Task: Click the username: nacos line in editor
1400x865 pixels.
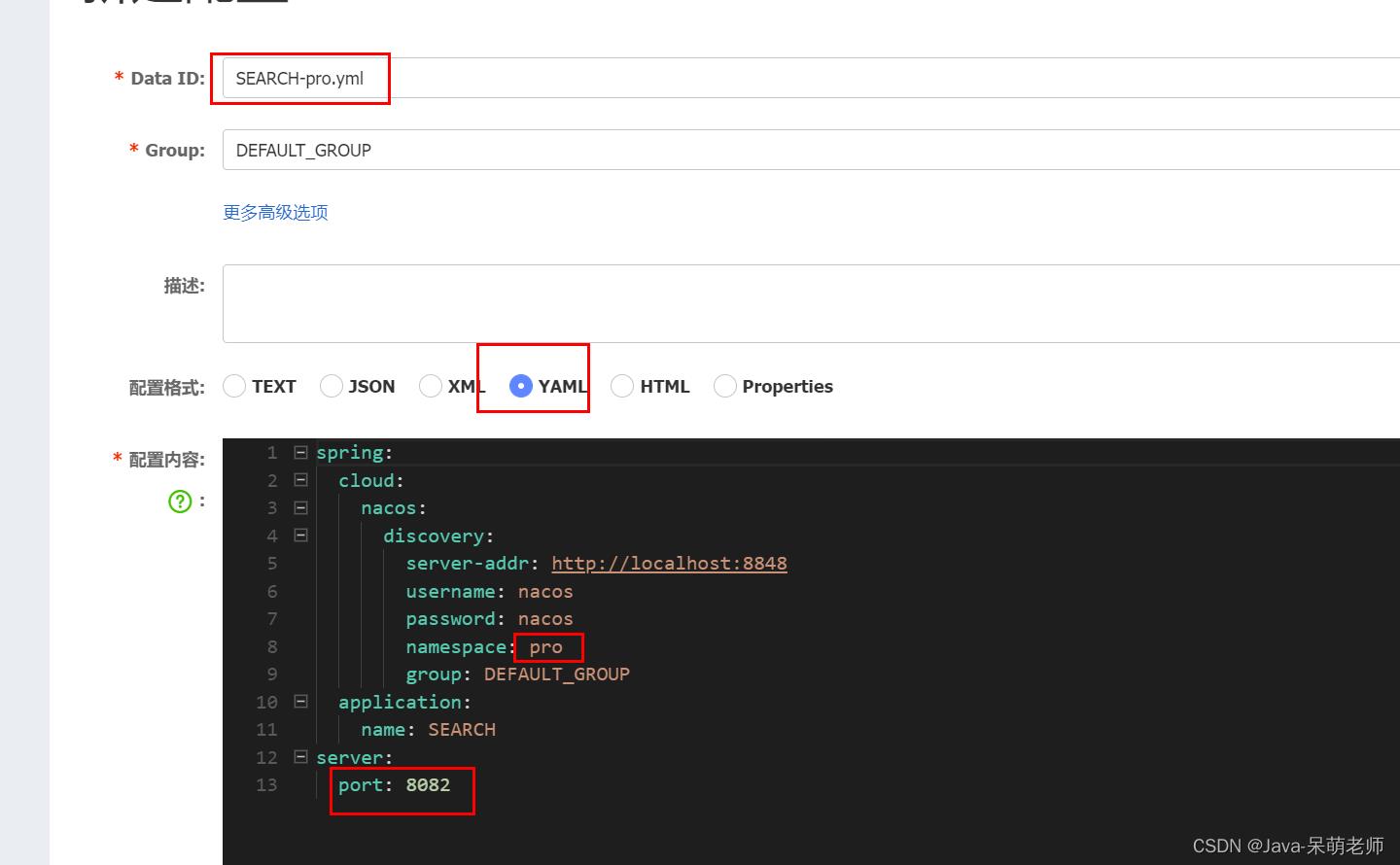Action: pos(489,591)
